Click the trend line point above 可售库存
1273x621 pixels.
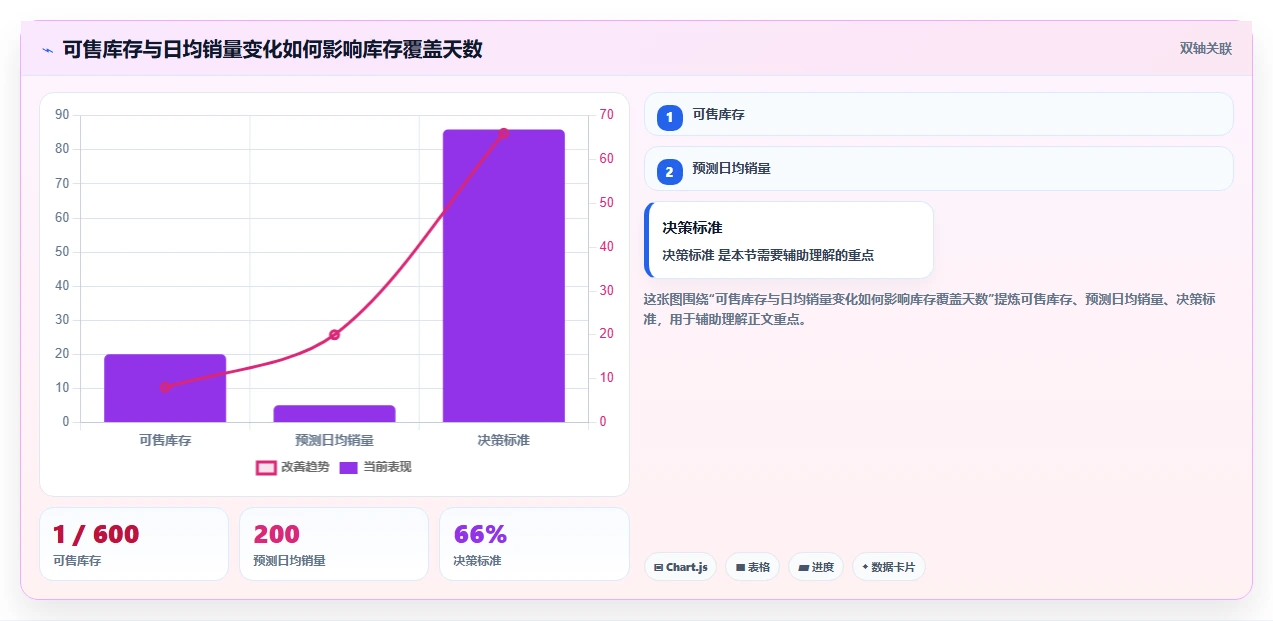(165, 387)
